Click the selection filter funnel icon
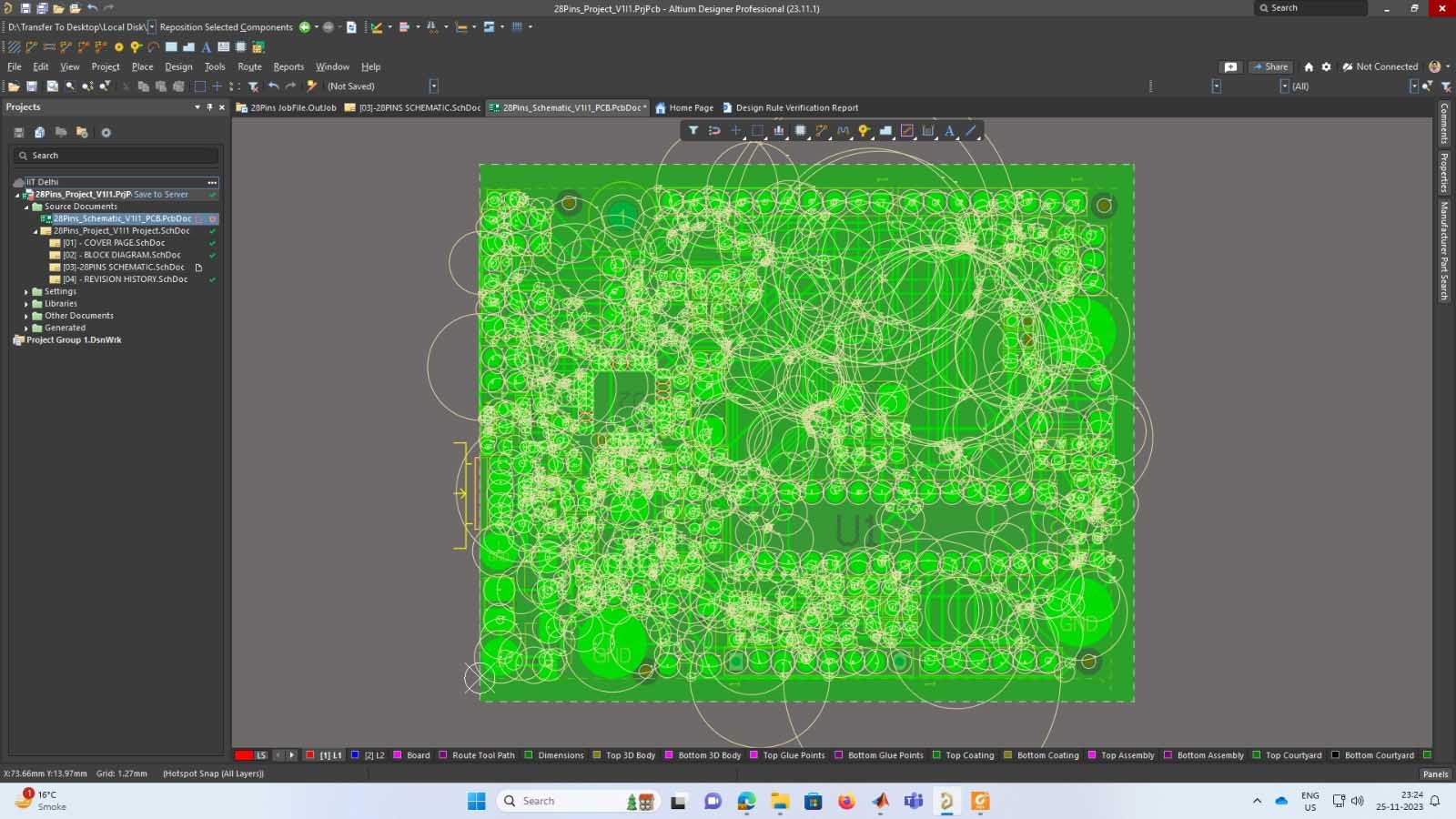This screenshot has width=1456, height=819. pyautogui.click(x=693, y=131)
